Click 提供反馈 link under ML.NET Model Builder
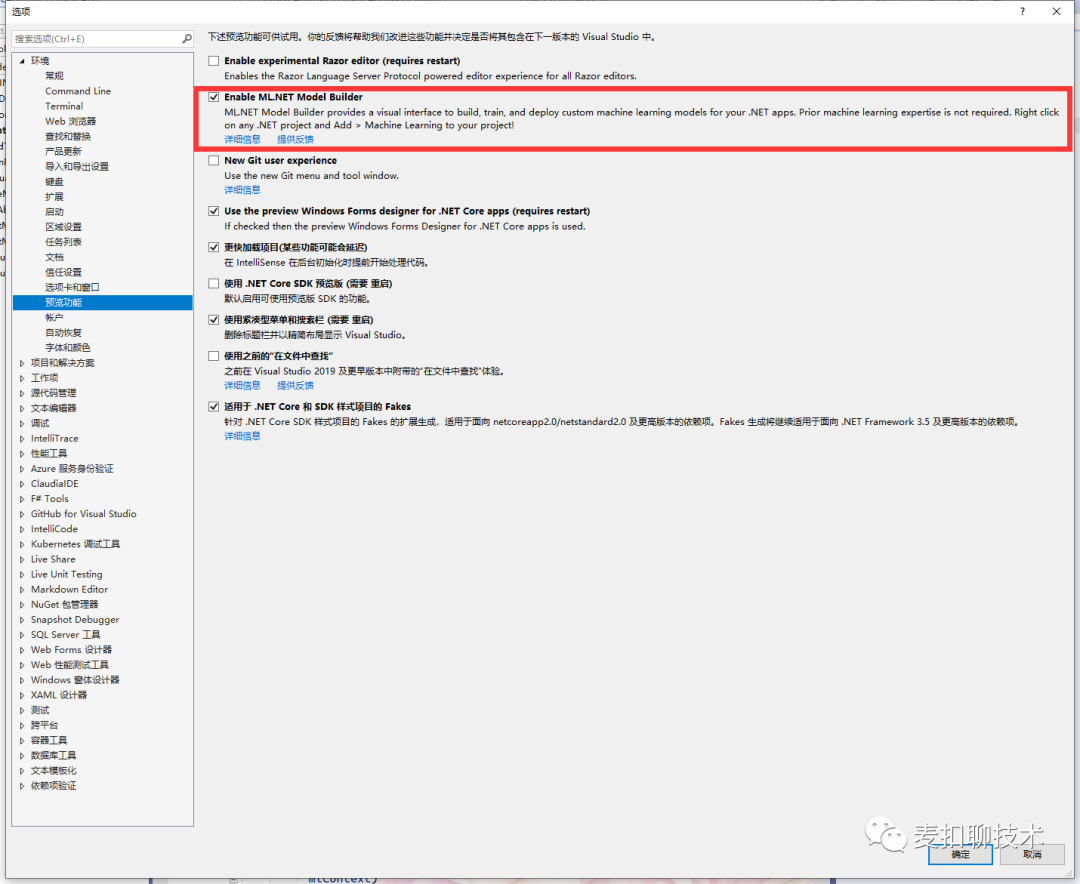1080x884 pixels. pos(295,139)
